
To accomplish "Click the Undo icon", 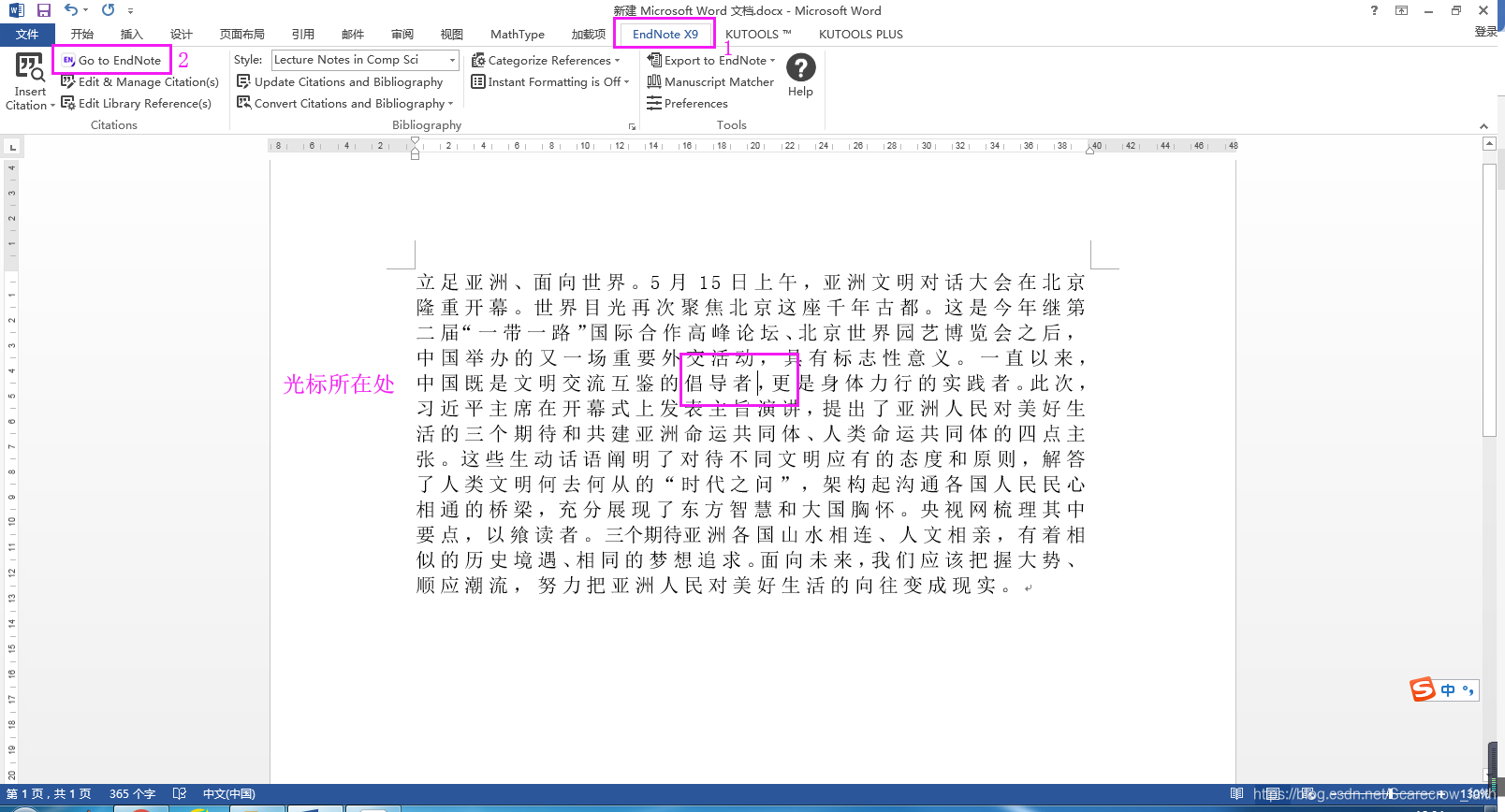I will [x=71, y=10].
